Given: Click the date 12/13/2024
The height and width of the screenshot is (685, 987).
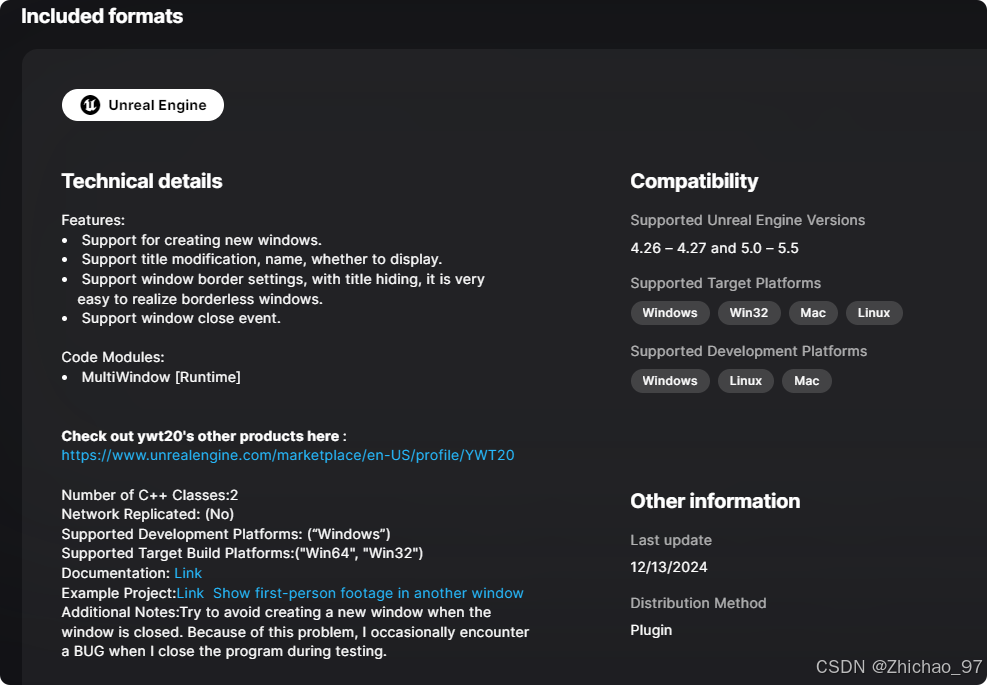Looking at the screenshot, I should click(x=668, y=567).
